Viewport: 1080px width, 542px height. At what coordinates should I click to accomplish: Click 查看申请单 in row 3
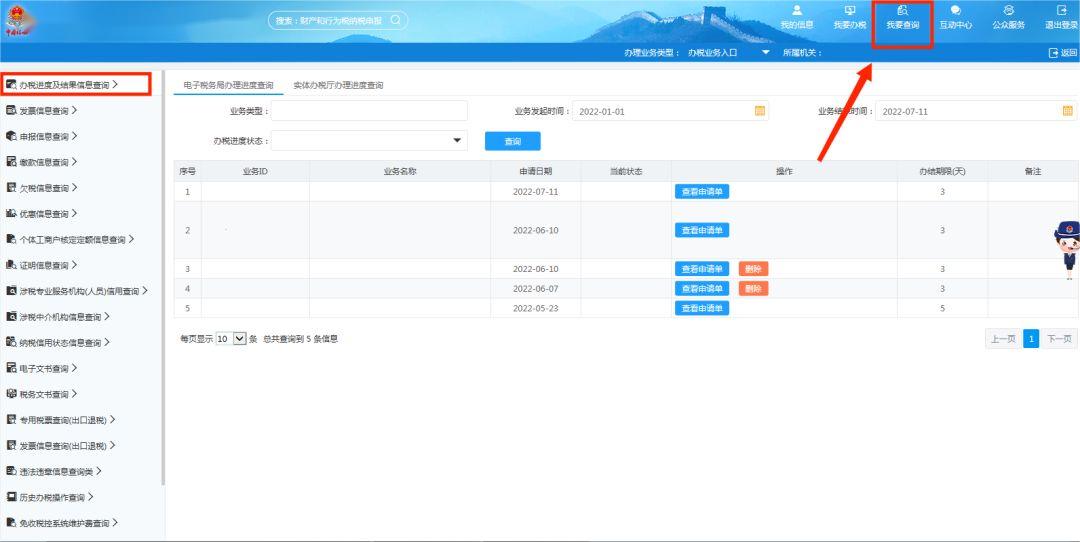point(702,269)
